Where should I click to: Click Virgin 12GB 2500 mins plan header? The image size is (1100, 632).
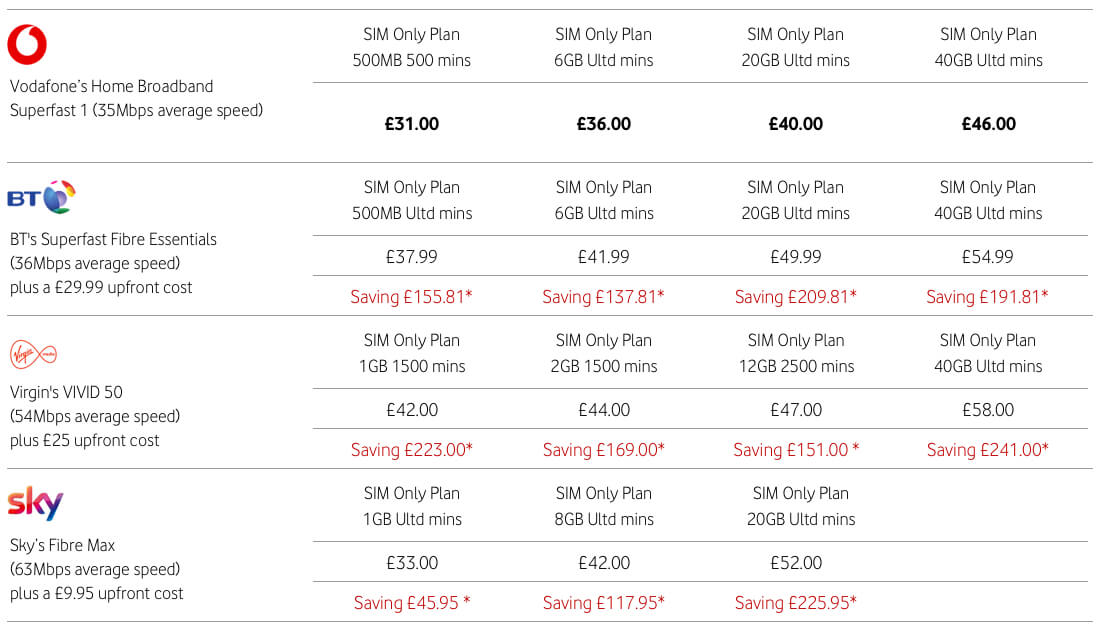click(x=796, y=353)
